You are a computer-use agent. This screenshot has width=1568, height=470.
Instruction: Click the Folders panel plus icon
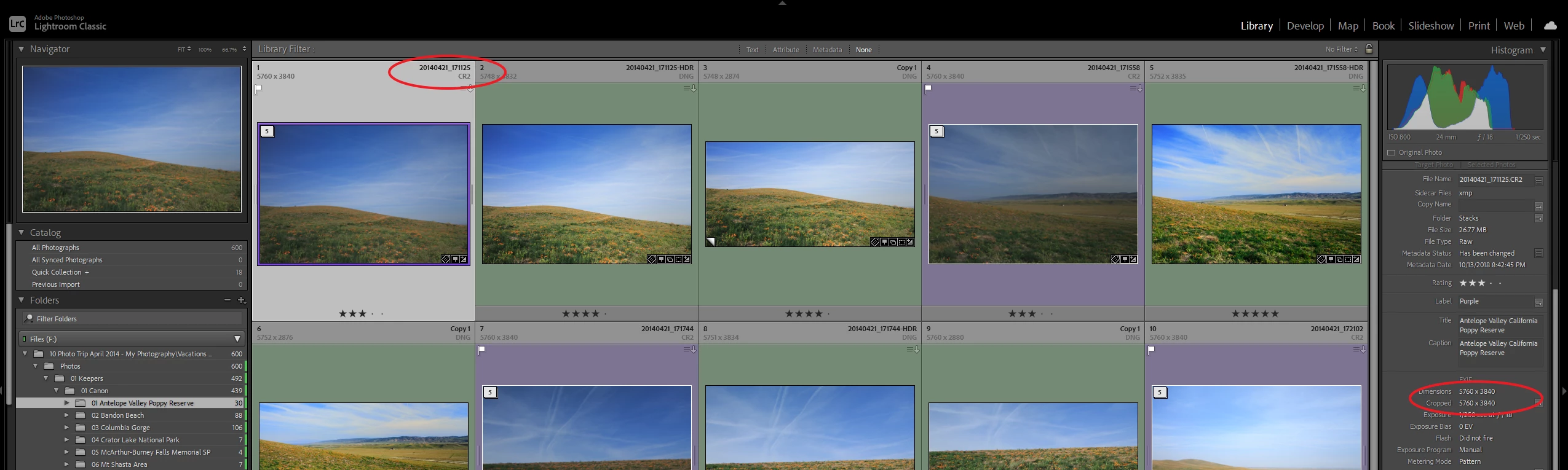[241, 300]
